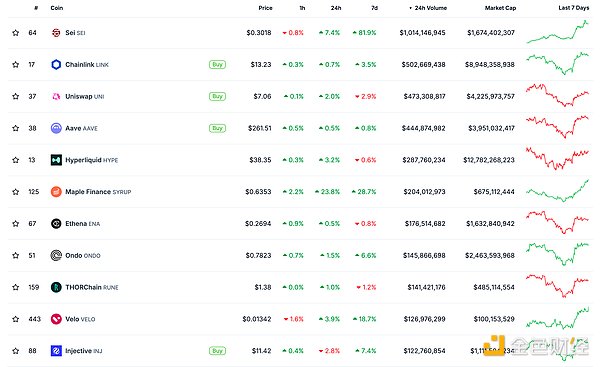Viewport: 600px width, 367px height.
Task: Star Hyperliquid as a favorite
Action: [15, 160]
